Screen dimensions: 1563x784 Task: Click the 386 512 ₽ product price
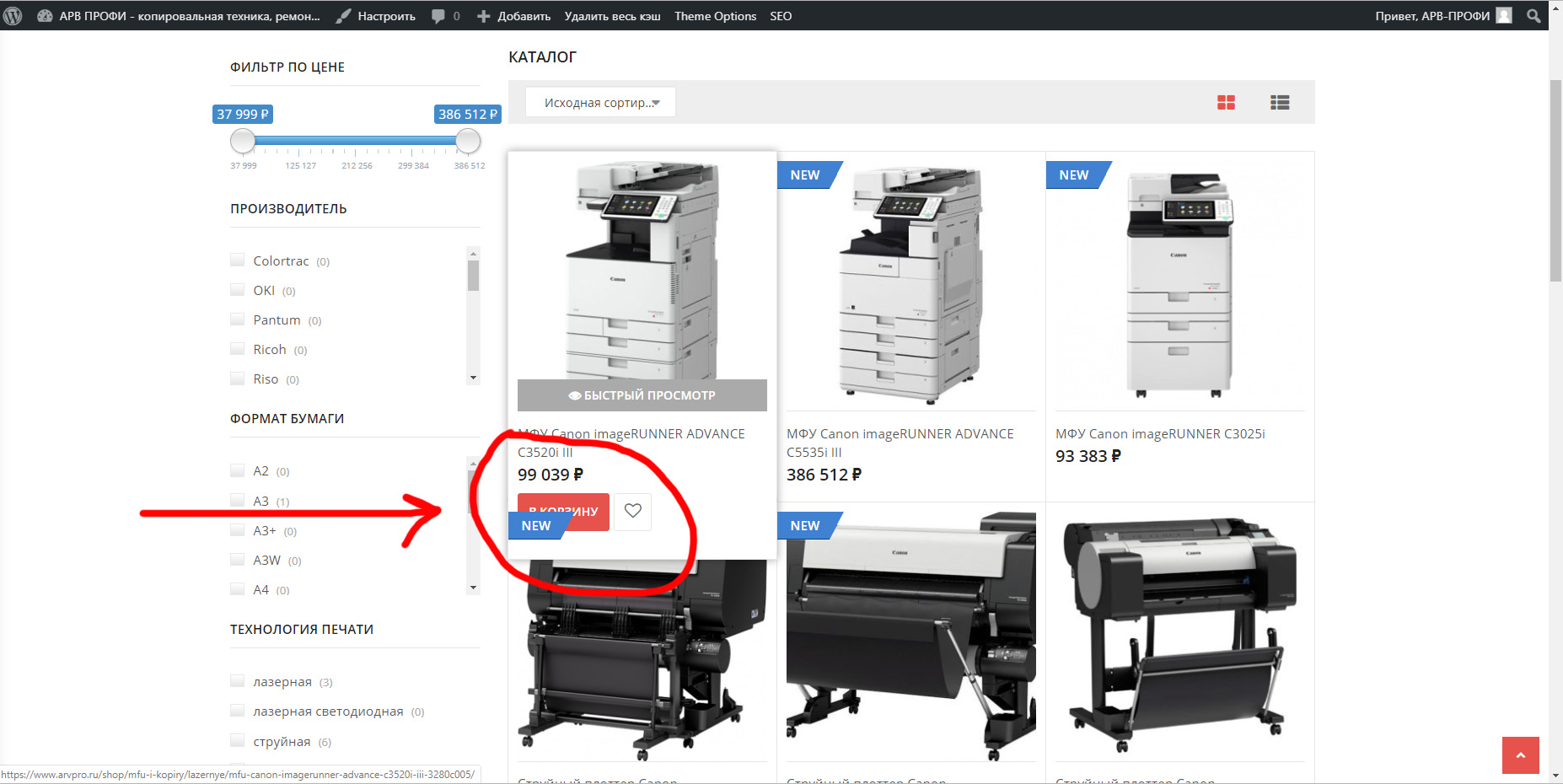(824, 475)
